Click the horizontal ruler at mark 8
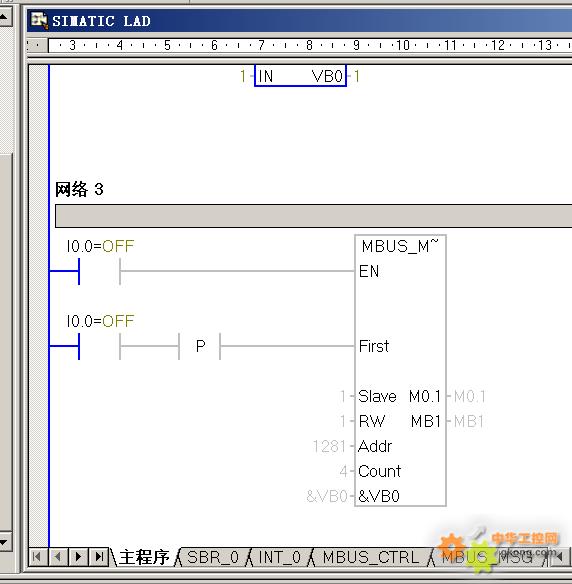Image resolution: width=572 pixels, height=584 pixels. pyautogui.click(x=309, y=45)
